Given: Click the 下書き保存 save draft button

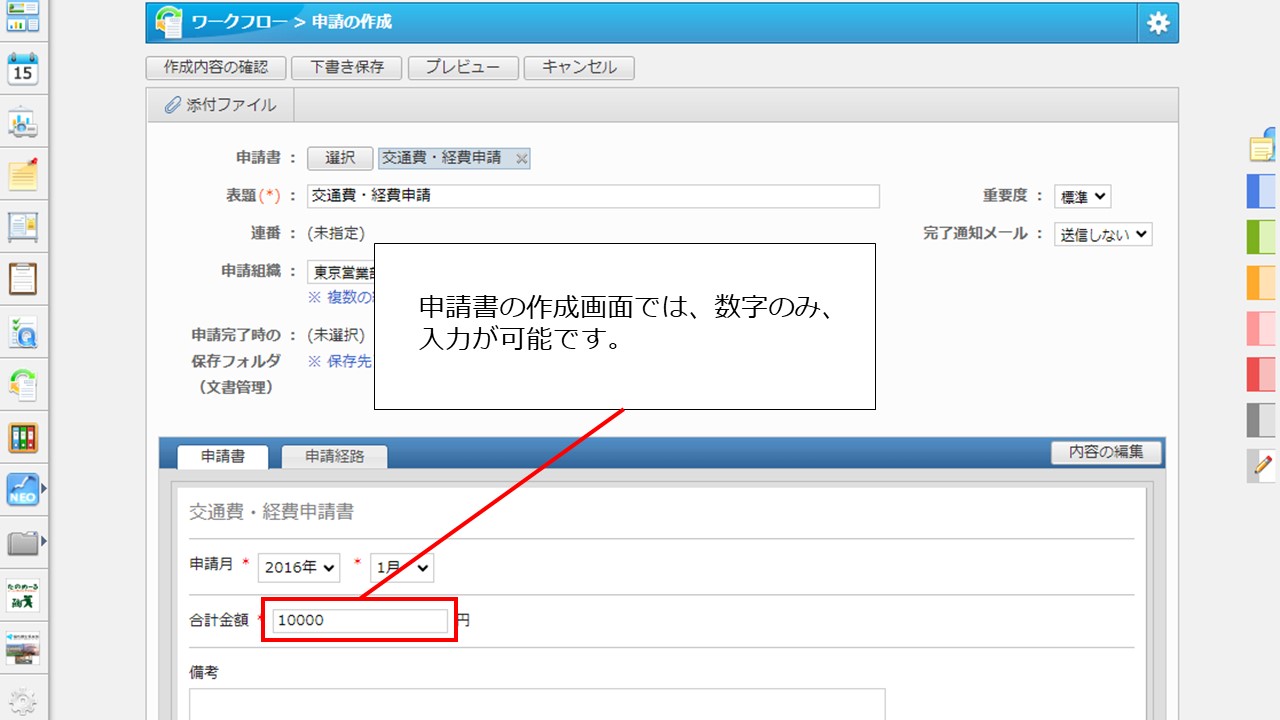Looking at the screenshot, I should click(x=347, y=69).
